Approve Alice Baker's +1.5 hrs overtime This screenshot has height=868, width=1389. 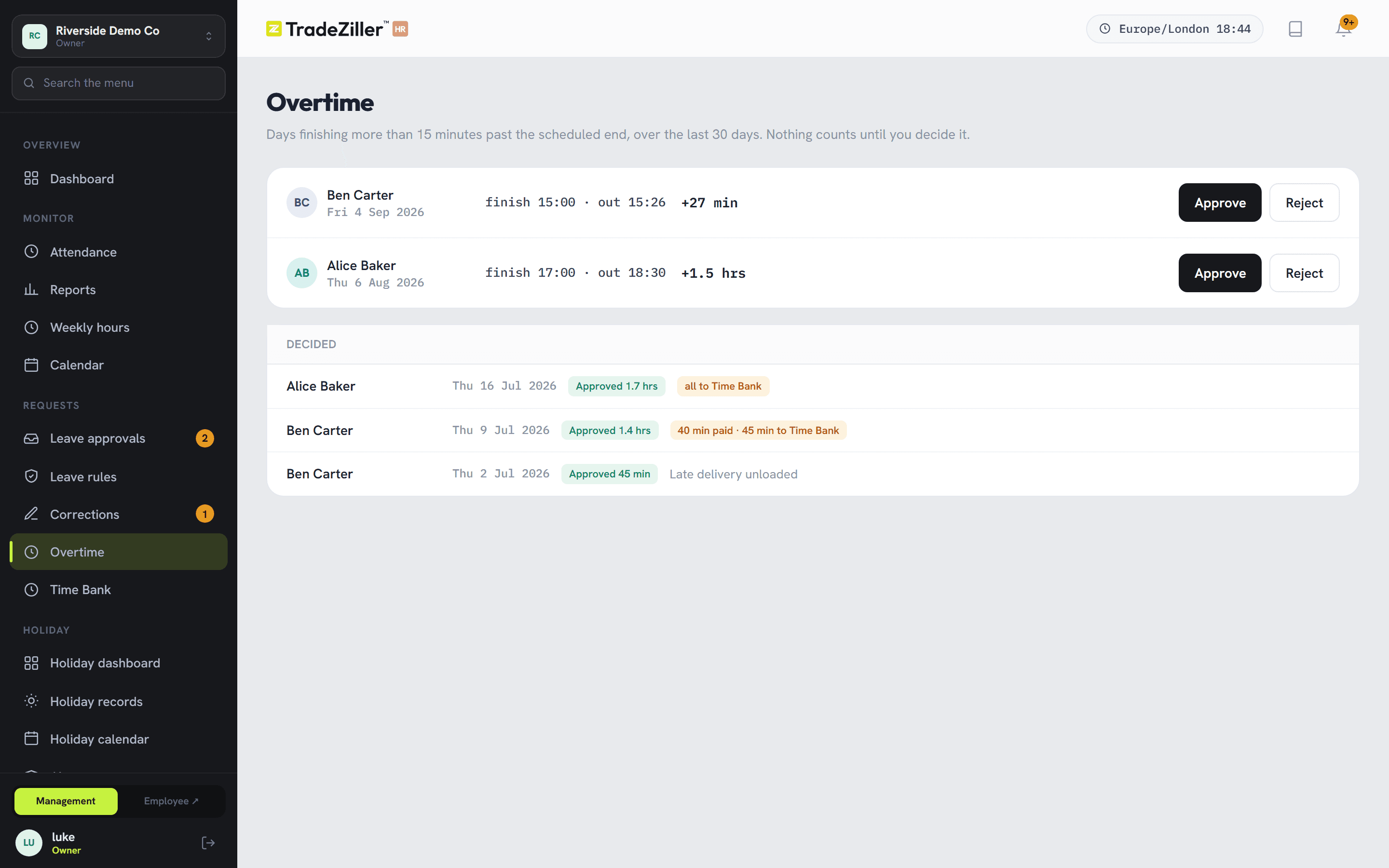click(x=1220, y=272)
